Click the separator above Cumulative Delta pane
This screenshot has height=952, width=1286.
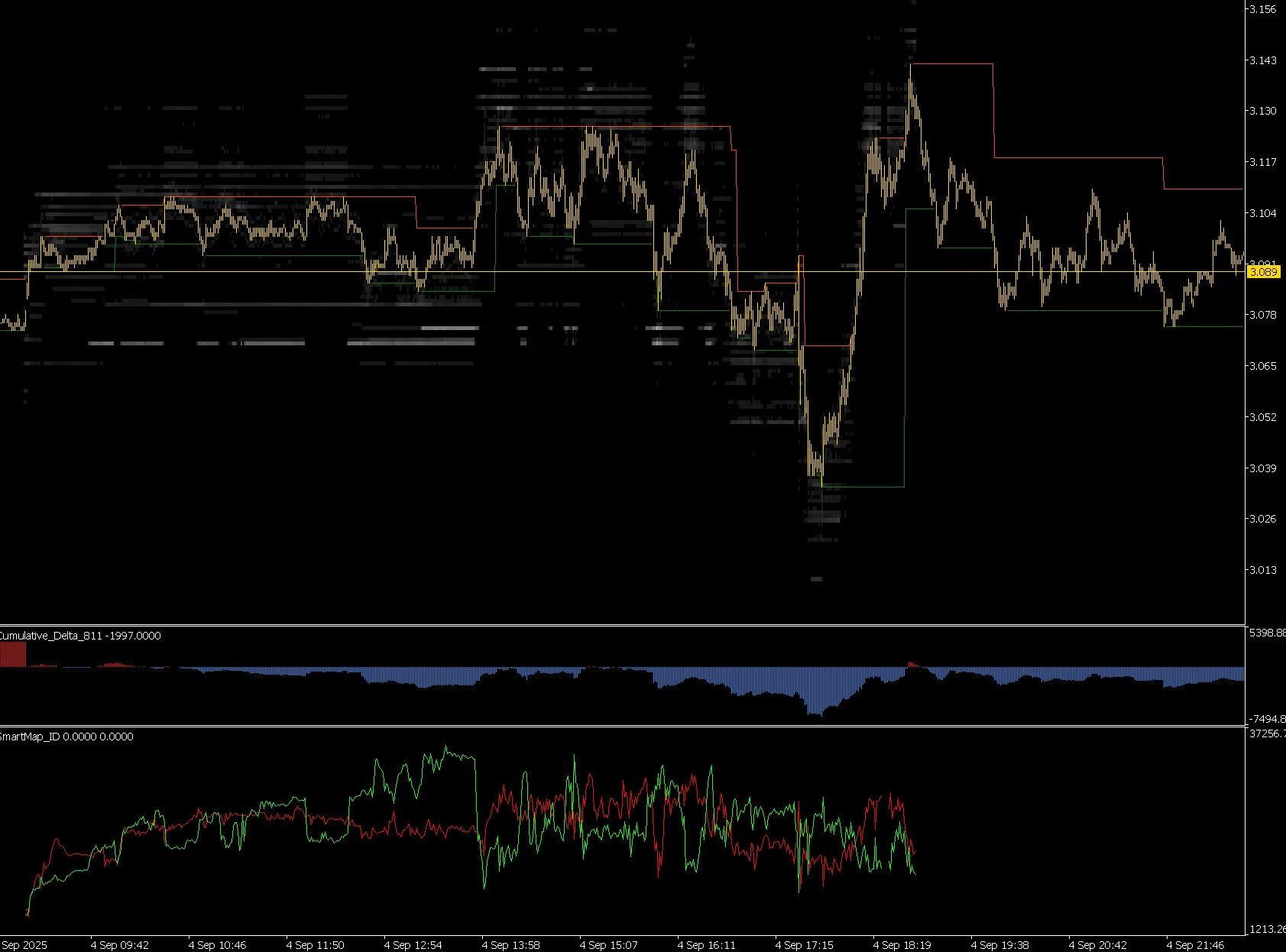(x=622, y=626)
